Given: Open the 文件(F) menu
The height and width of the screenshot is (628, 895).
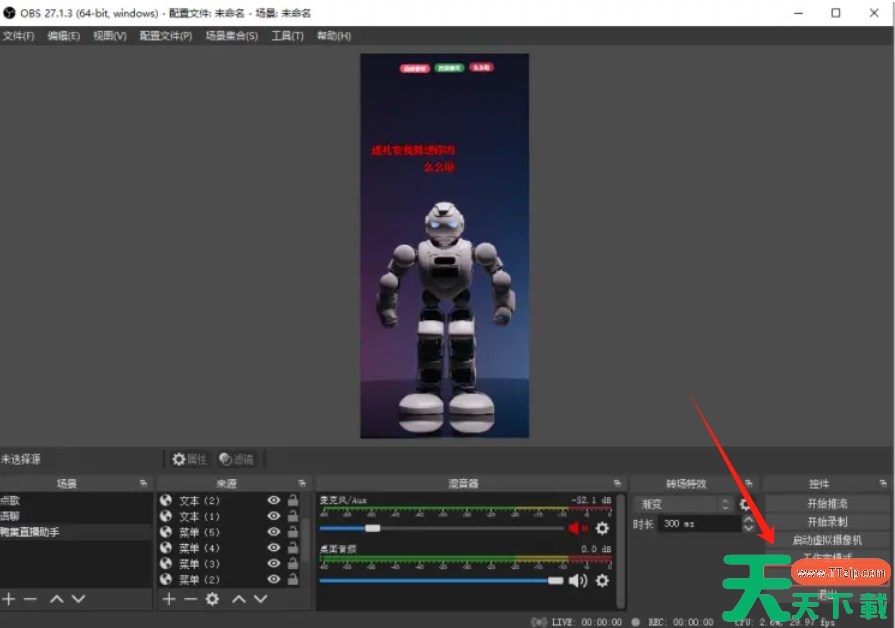Looking at the screenshot, I should coord(18,36).
